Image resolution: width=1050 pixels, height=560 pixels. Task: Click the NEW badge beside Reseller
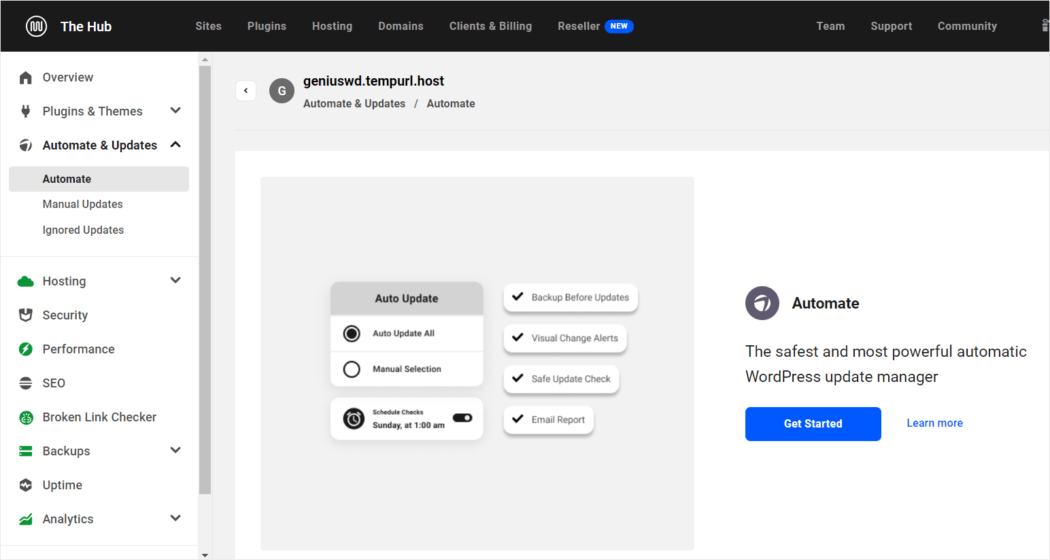tap(619, 26)
